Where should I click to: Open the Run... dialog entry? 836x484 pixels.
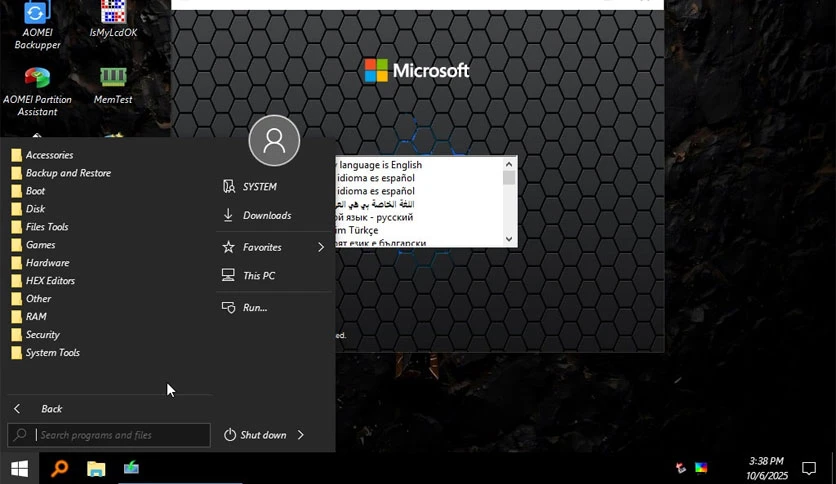coord(245,308)
